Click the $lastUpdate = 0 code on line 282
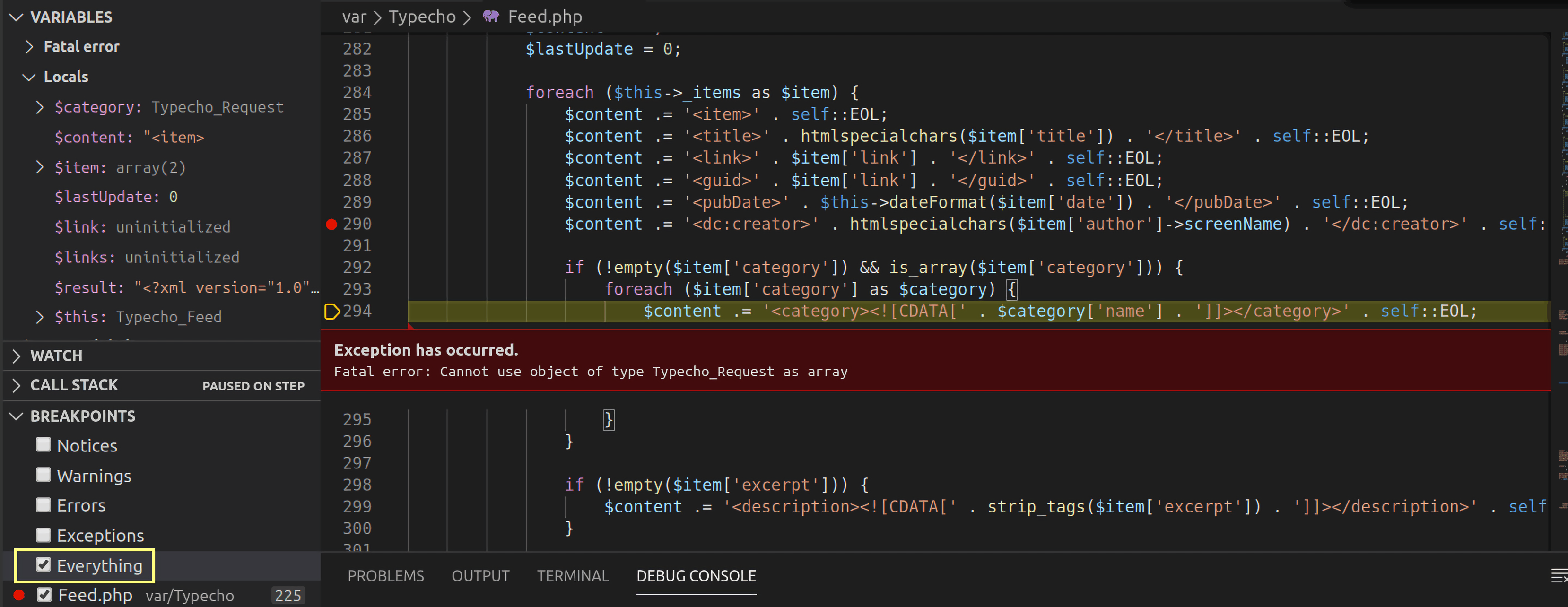 pos(603,49)
